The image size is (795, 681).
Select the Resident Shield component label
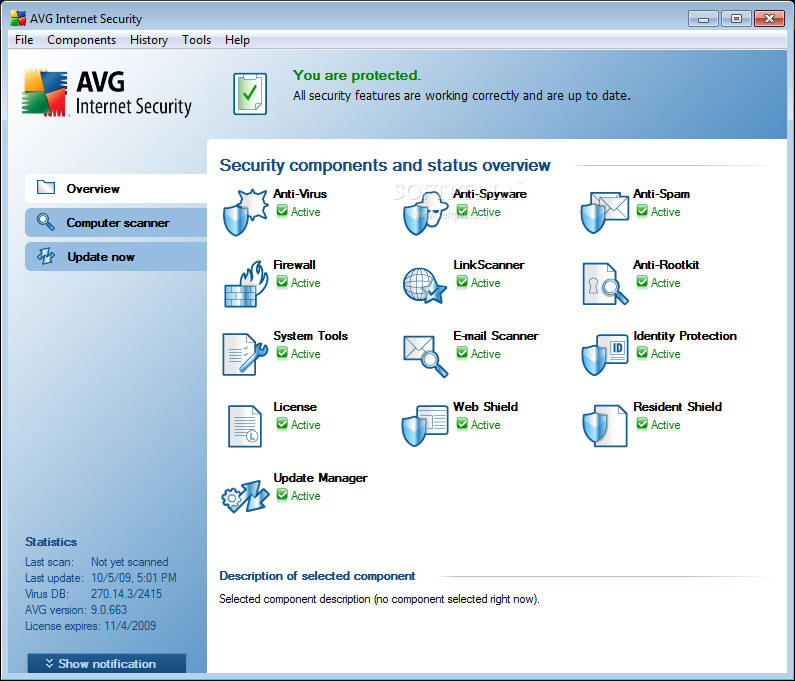click(677, 407)
